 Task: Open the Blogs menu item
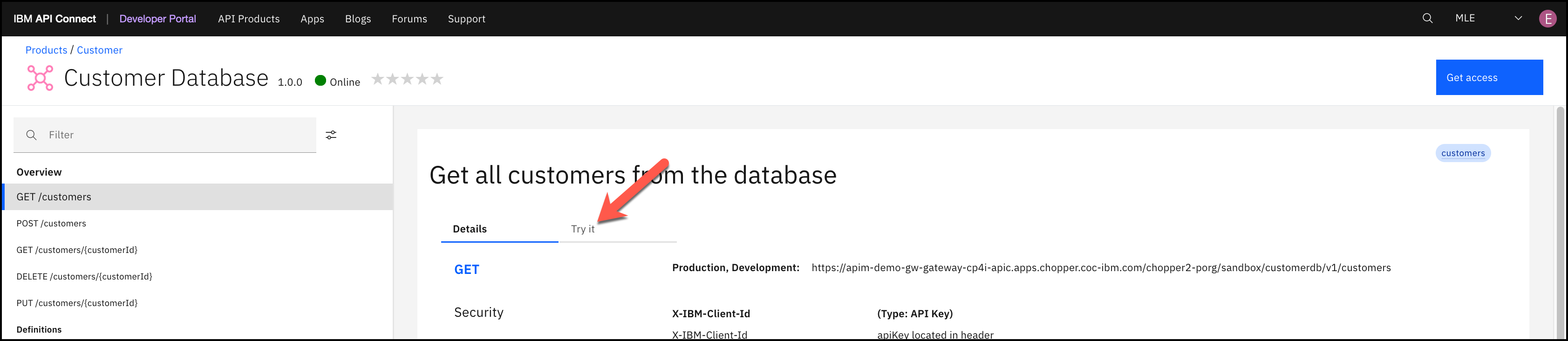click(x=358, y=19)
